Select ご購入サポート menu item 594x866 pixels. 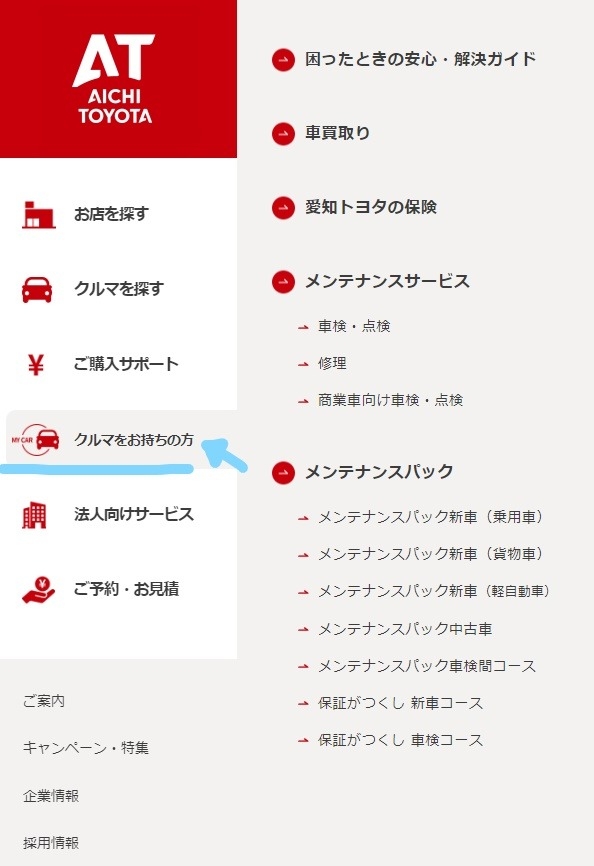click(x=126, y=364)
